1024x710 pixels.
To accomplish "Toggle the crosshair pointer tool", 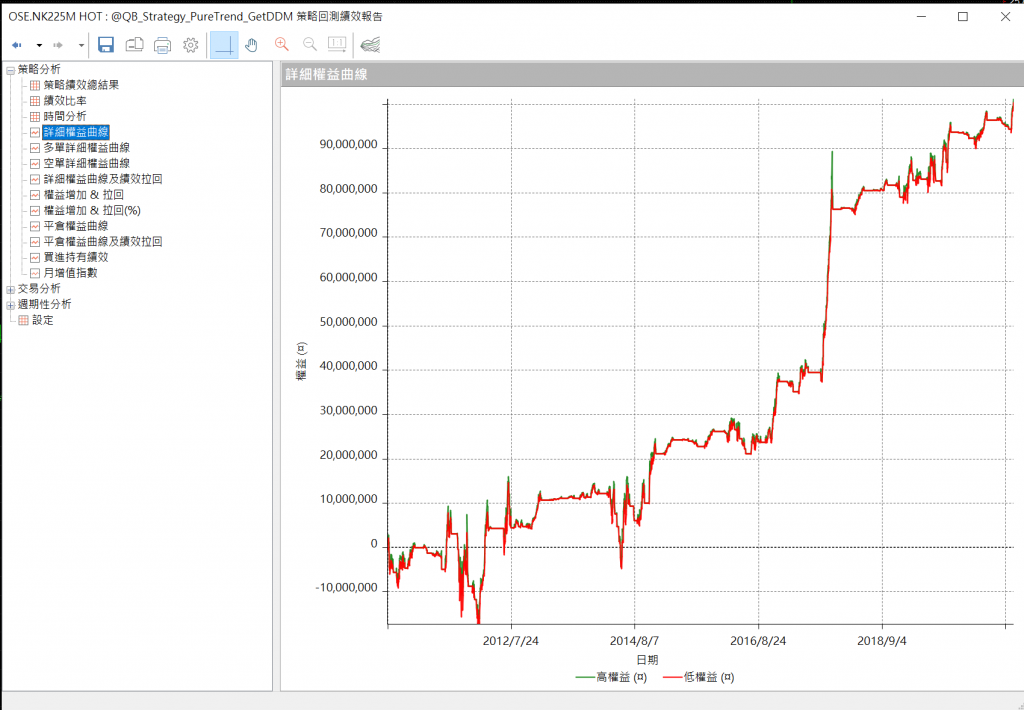I will coord(224,45).
